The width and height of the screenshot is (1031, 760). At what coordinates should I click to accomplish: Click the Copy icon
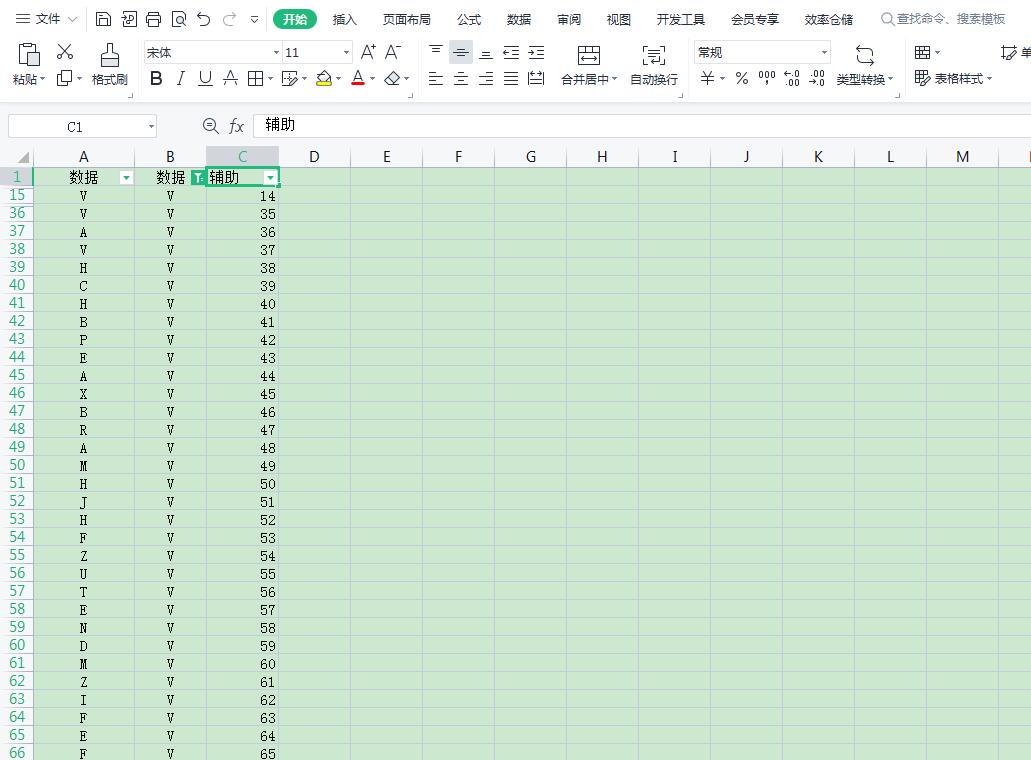pos(64,78)
